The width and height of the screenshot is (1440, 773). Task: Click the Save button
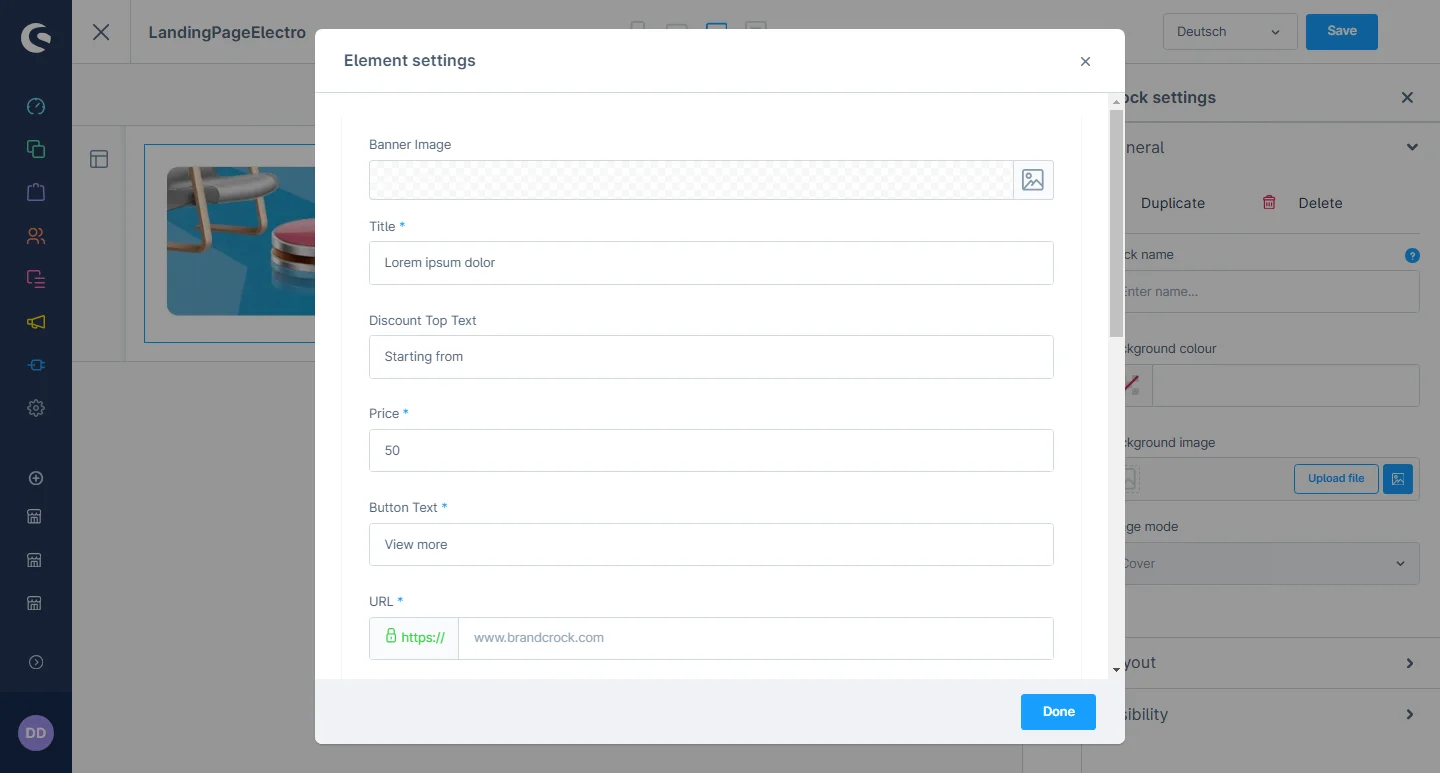pos(1341,32)
